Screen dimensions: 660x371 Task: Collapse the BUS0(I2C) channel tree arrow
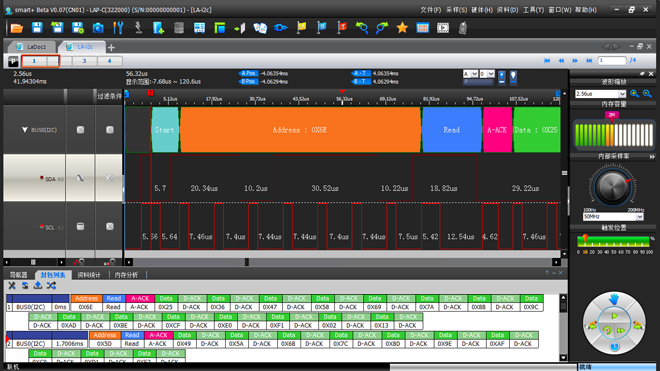24,130
